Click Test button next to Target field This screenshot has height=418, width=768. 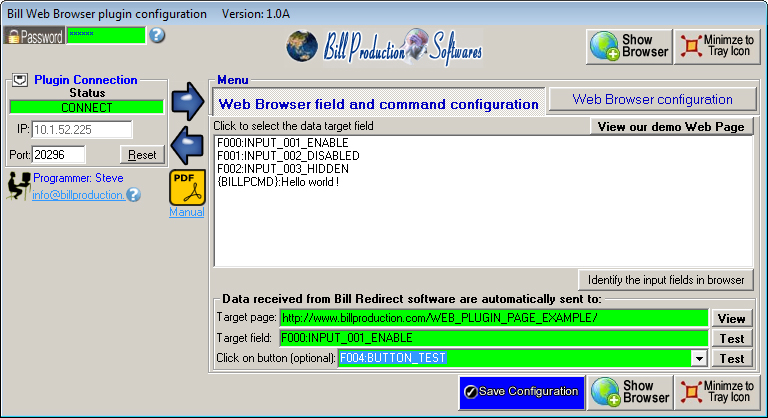pyautogui.click(x=732, y=339)
